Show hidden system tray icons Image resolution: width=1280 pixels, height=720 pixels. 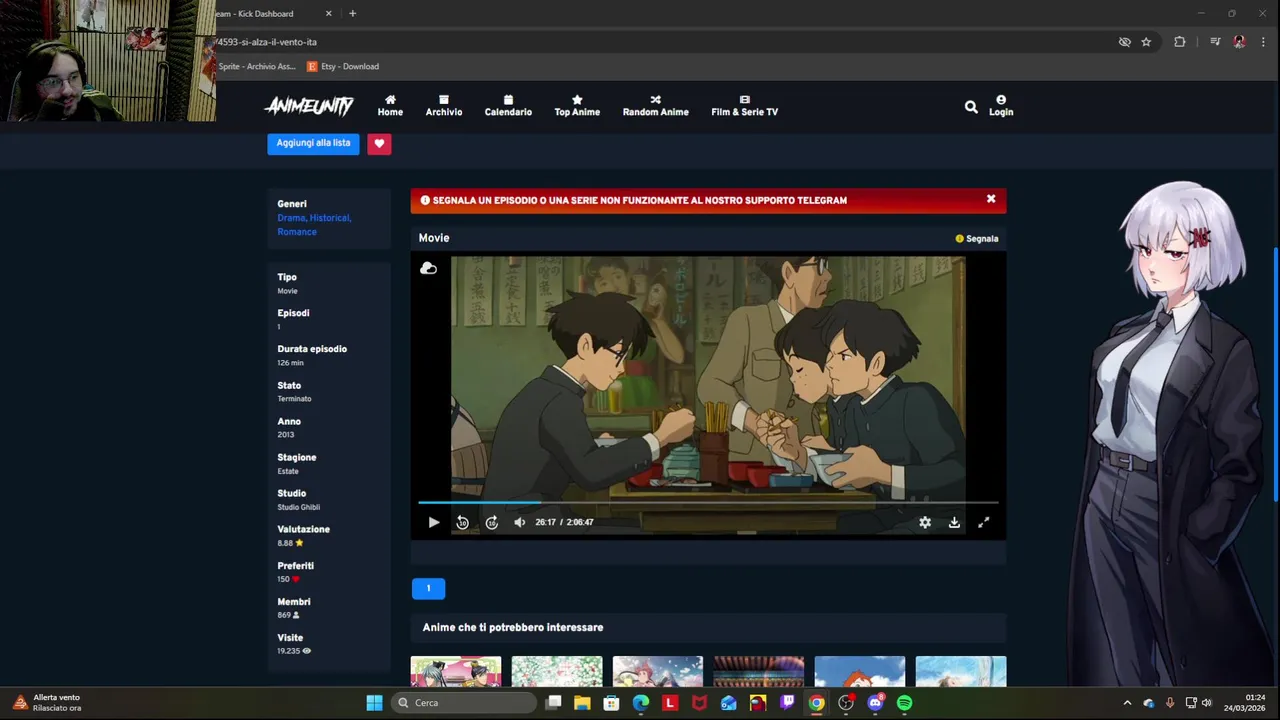1127,703
